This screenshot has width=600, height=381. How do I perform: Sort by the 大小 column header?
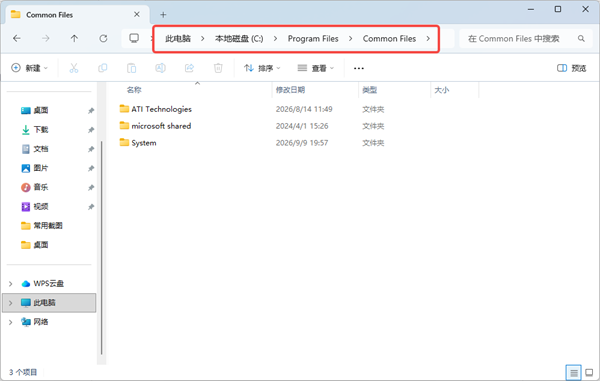click(x=442, y=90)
